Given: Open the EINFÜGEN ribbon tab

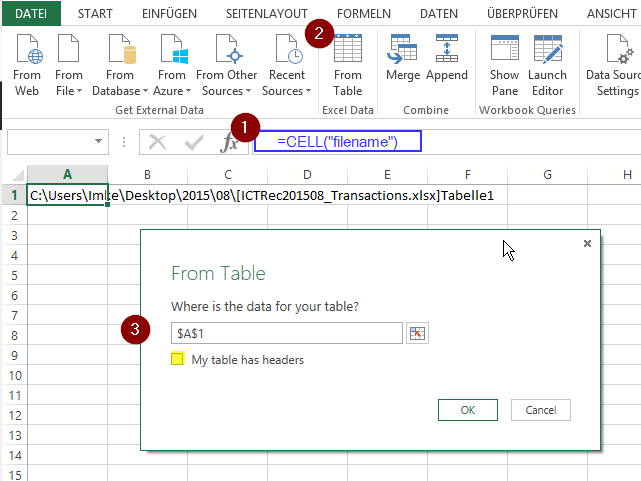Looking at the screenshot, I should pyautogui.click(x=170, y=13).
